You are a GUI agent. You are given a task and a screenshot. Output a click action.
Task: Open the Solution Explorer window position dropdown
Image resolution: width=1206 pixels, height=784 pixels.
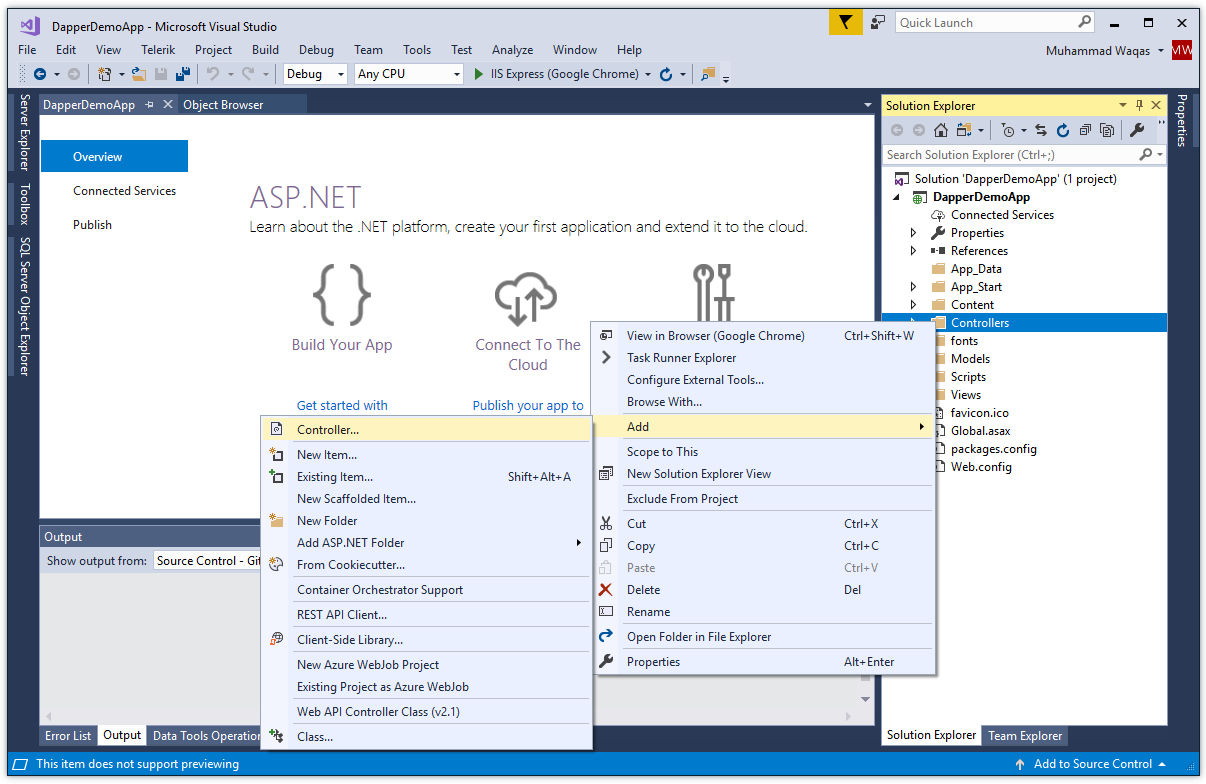(x=1123, y=105)
